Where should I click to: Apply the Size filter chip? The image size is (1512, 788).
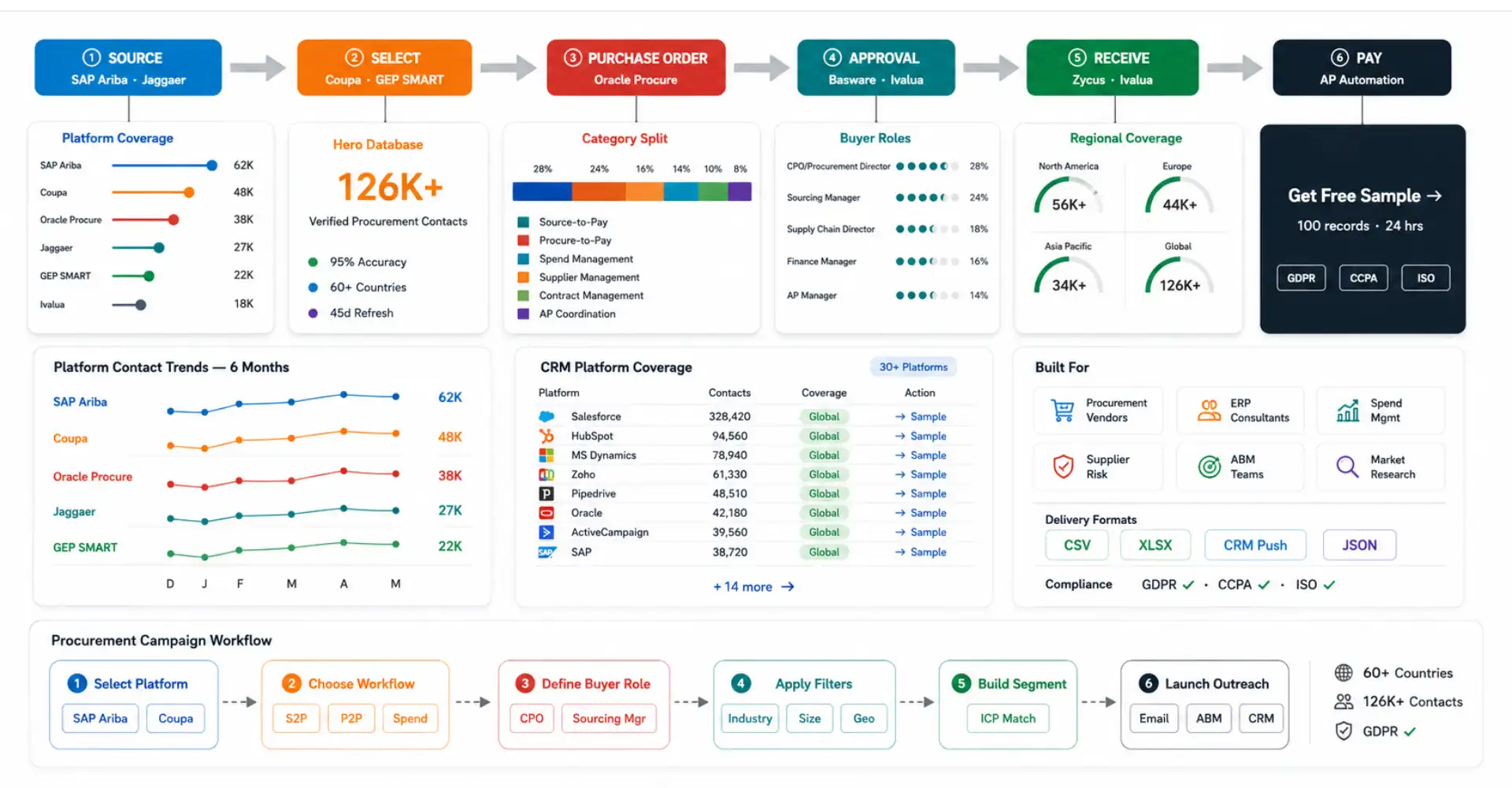click(810, 719)
